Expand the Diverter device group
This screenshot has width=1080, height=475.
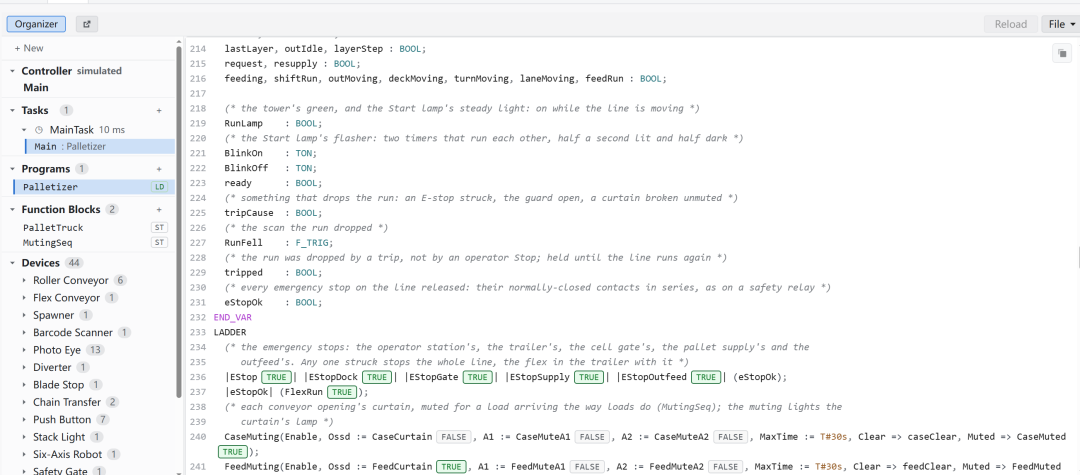pos(25,368)
